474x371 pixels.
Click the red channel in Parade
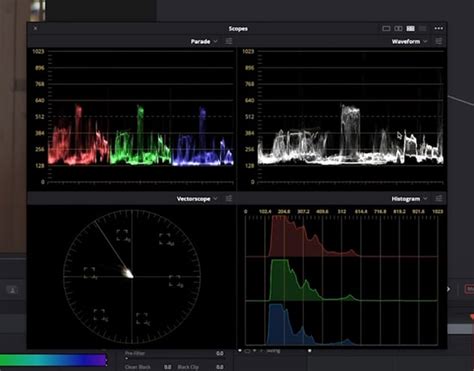[78, 135]
